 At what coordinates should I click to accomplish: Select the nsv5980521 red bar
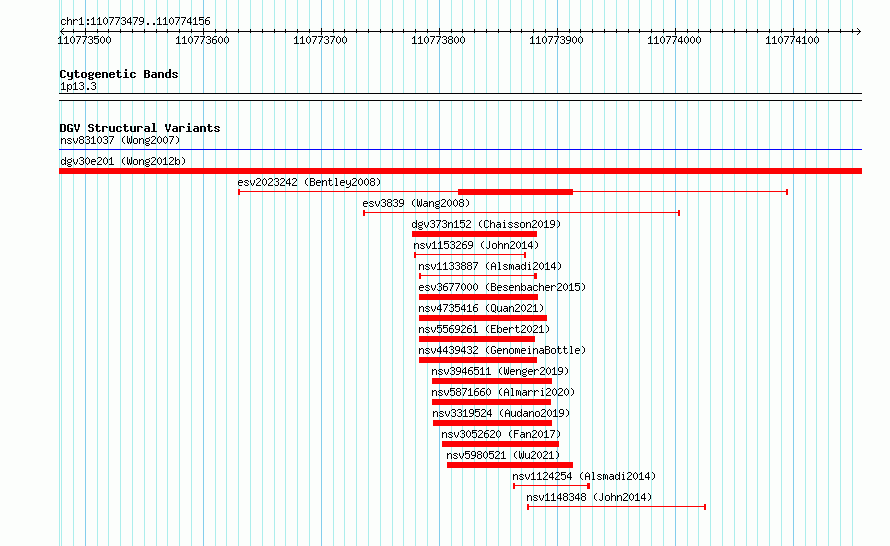click(510, 465)
